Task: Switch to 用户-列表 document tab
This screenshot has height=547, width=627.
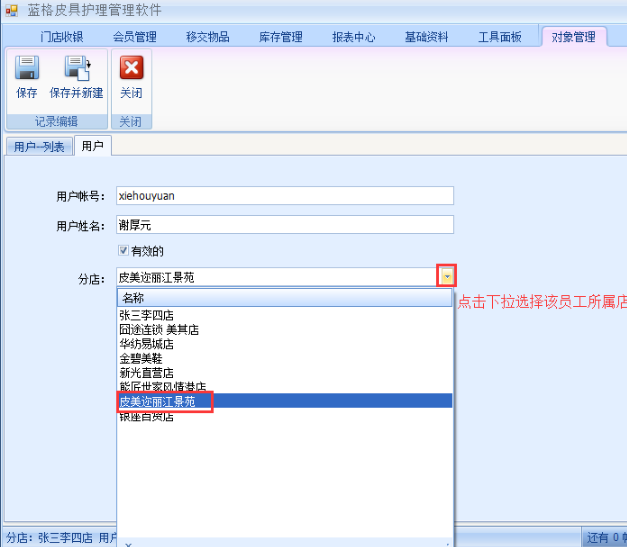Action: click(x=38, y=147)
